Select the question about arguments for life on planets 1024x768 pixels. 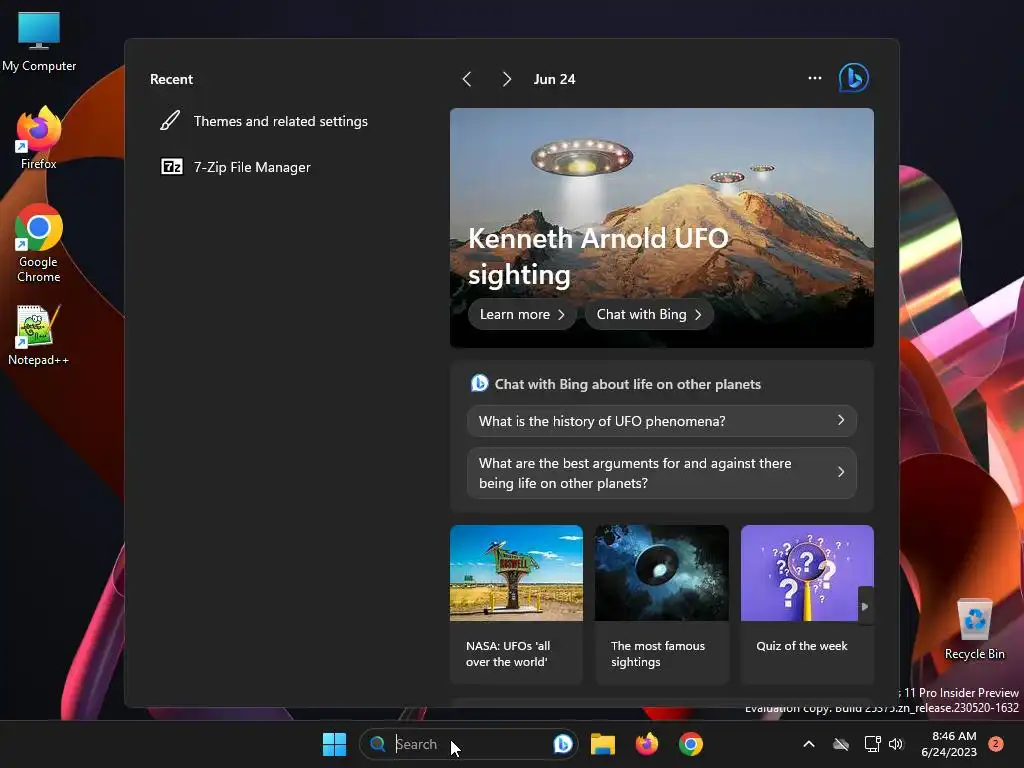662,473
